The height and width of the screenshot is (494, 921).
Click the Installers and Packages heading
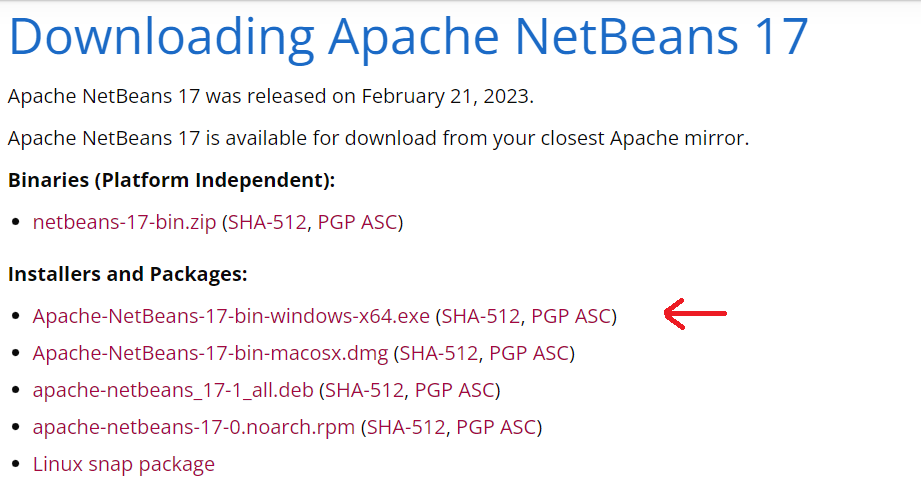click(127, 274)
